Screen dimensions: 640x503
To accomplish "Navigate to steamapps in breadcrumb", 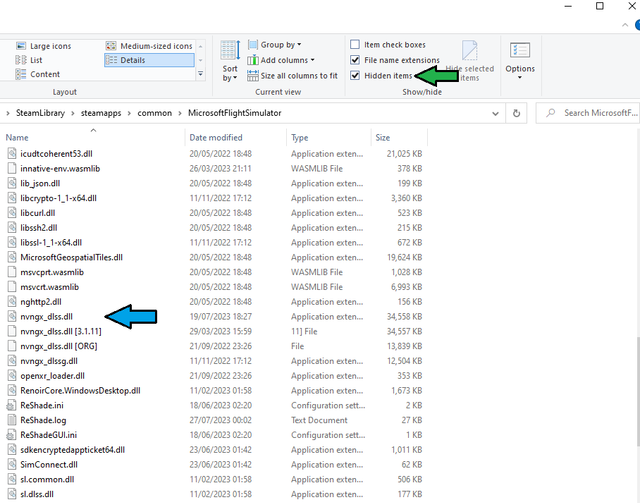I will pyautogui.click(x=101, y=113).
